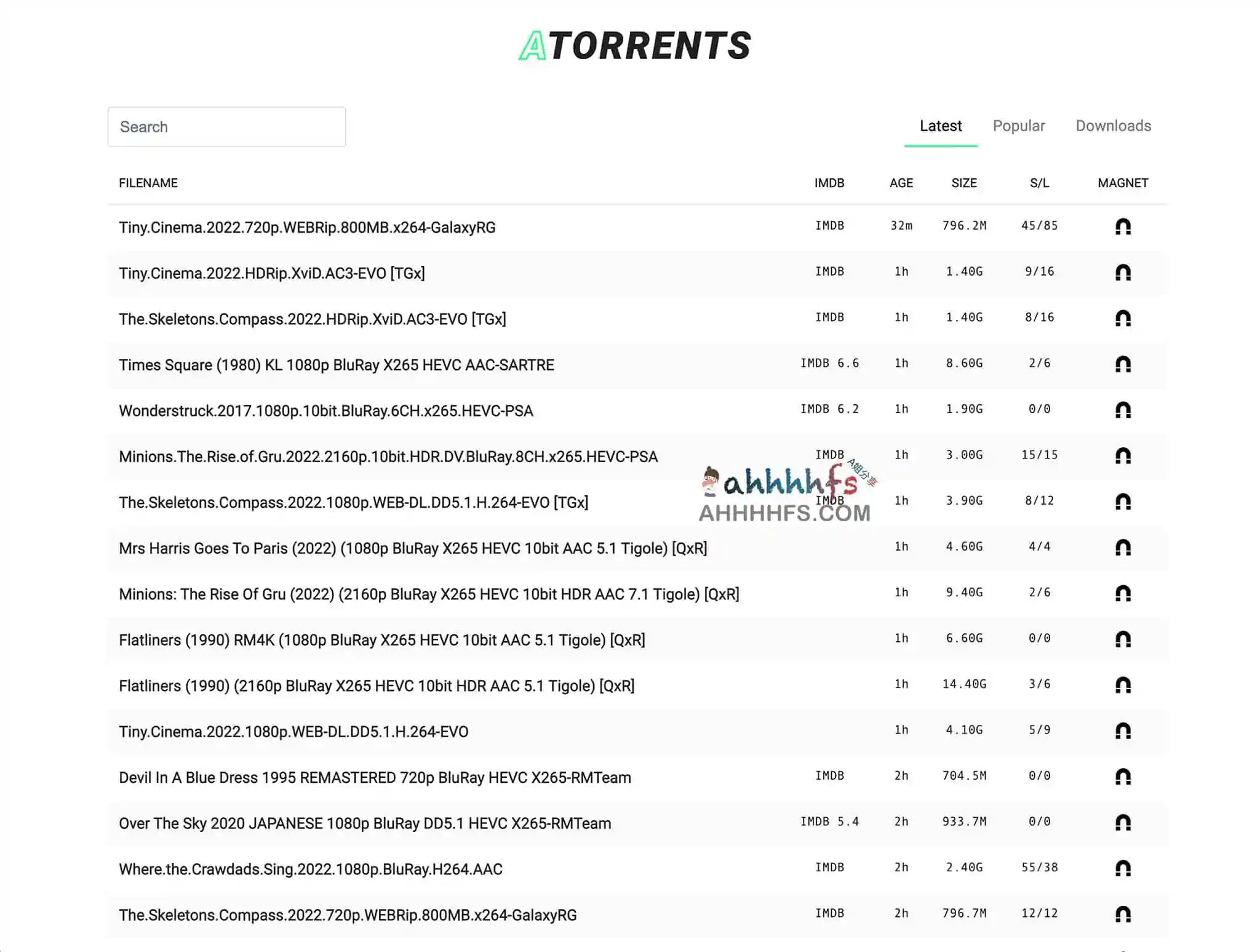The width and height of the screenshot is (1260, 952).
Task: Open magnet for Minions Rise of Gru HEVC-PSA
Action: pos(1123,456)
